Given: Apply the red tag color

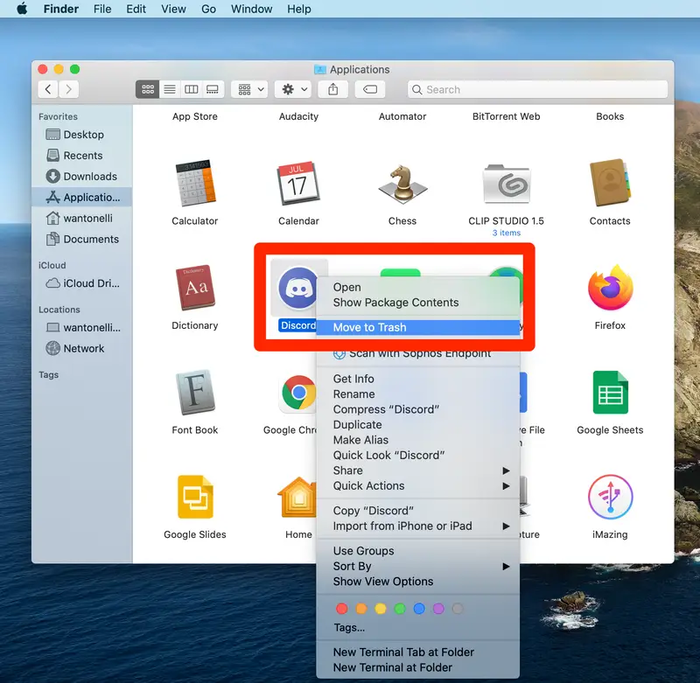Looking at the screenshot, I should point(342,608).
